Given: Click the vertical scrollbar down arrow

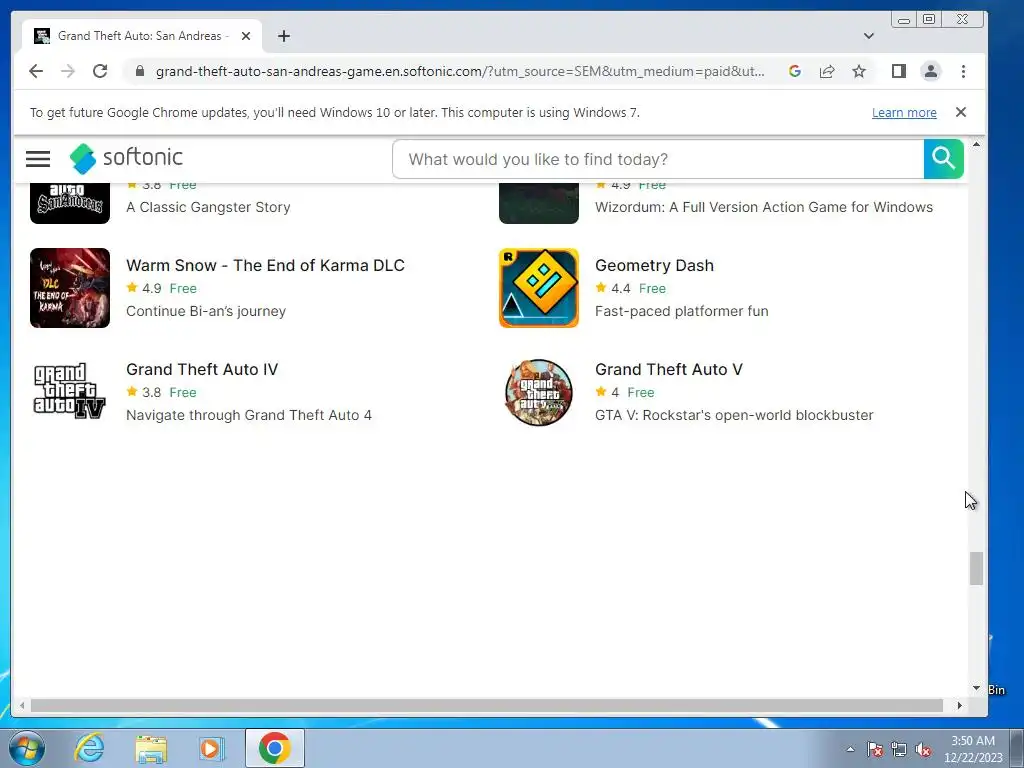Looking at the screenshot, I should pos(976,688).
